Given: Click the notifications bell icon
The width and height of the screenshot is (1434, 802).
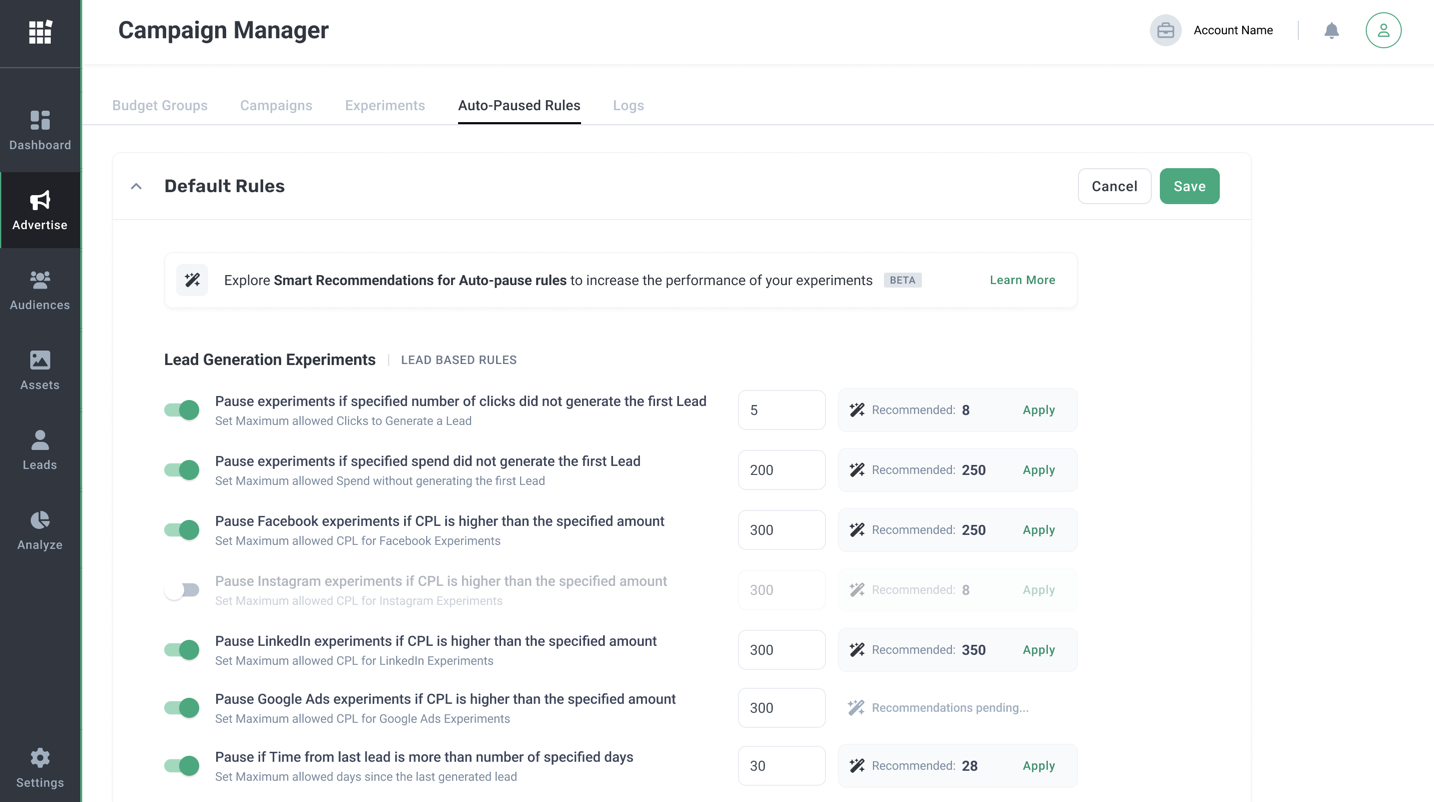Looking at the screenshot, I should (1331, 31).
